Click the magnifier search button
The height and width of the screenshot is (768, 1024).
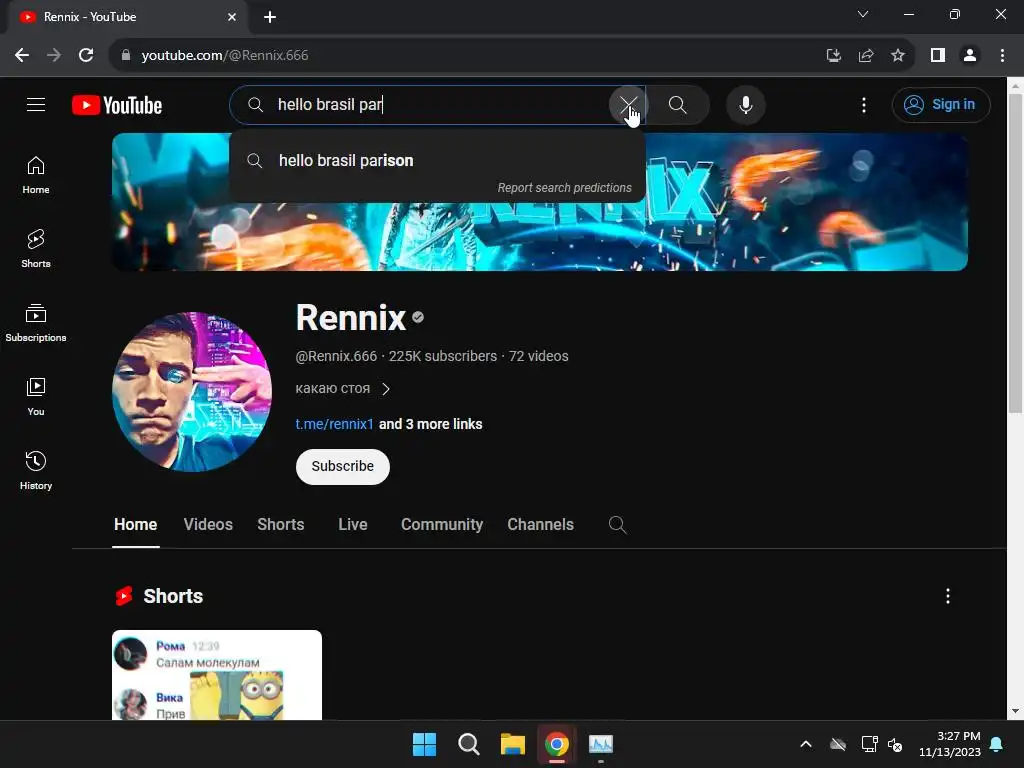point(677,104)
